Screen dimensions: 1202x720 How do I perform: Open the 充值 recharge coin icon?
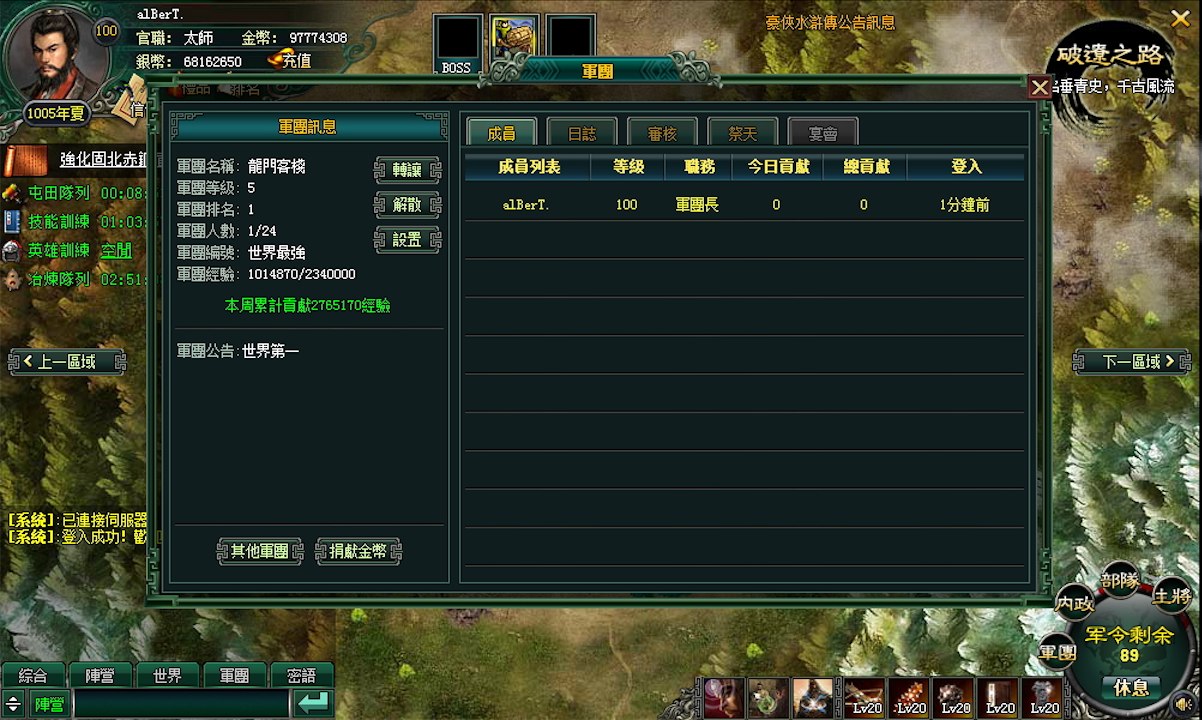pyautogui.click(x=277, y=61)
